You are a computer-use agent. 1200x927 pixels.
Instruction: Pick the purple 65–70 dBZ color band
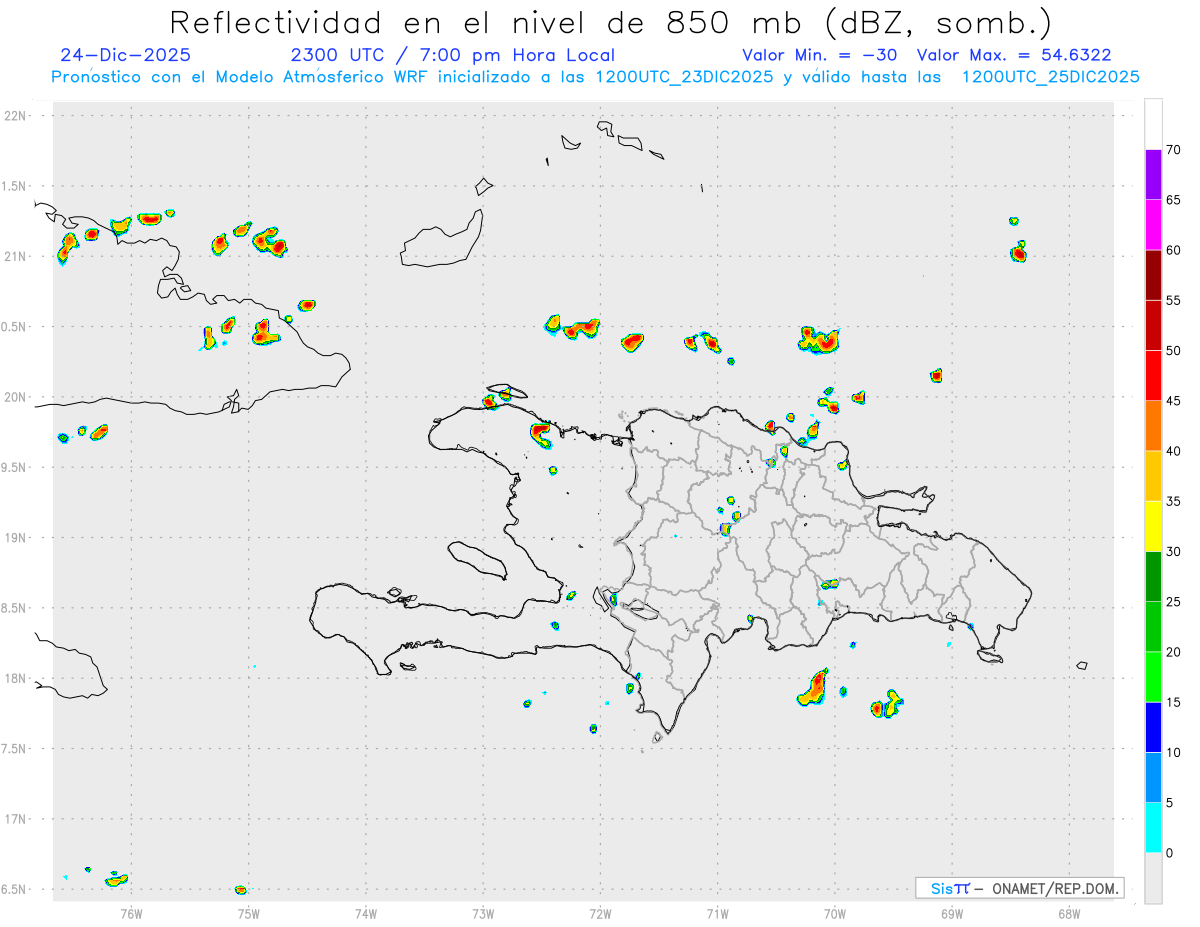(x=1153, y=175)
